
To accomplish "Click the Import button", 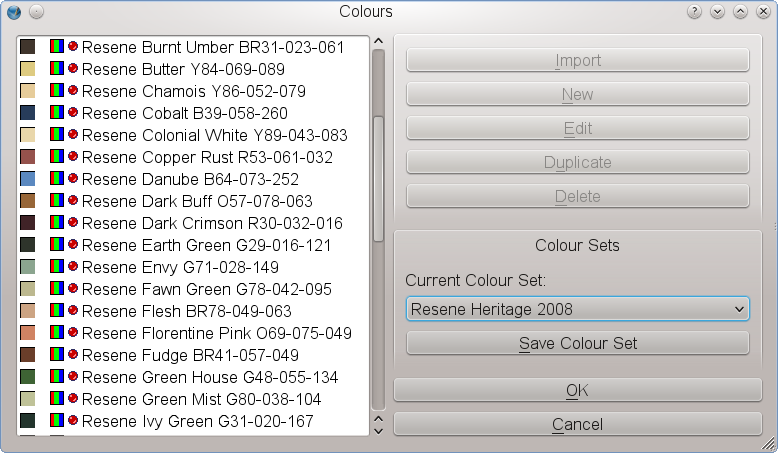I will [x=578, y=60].
